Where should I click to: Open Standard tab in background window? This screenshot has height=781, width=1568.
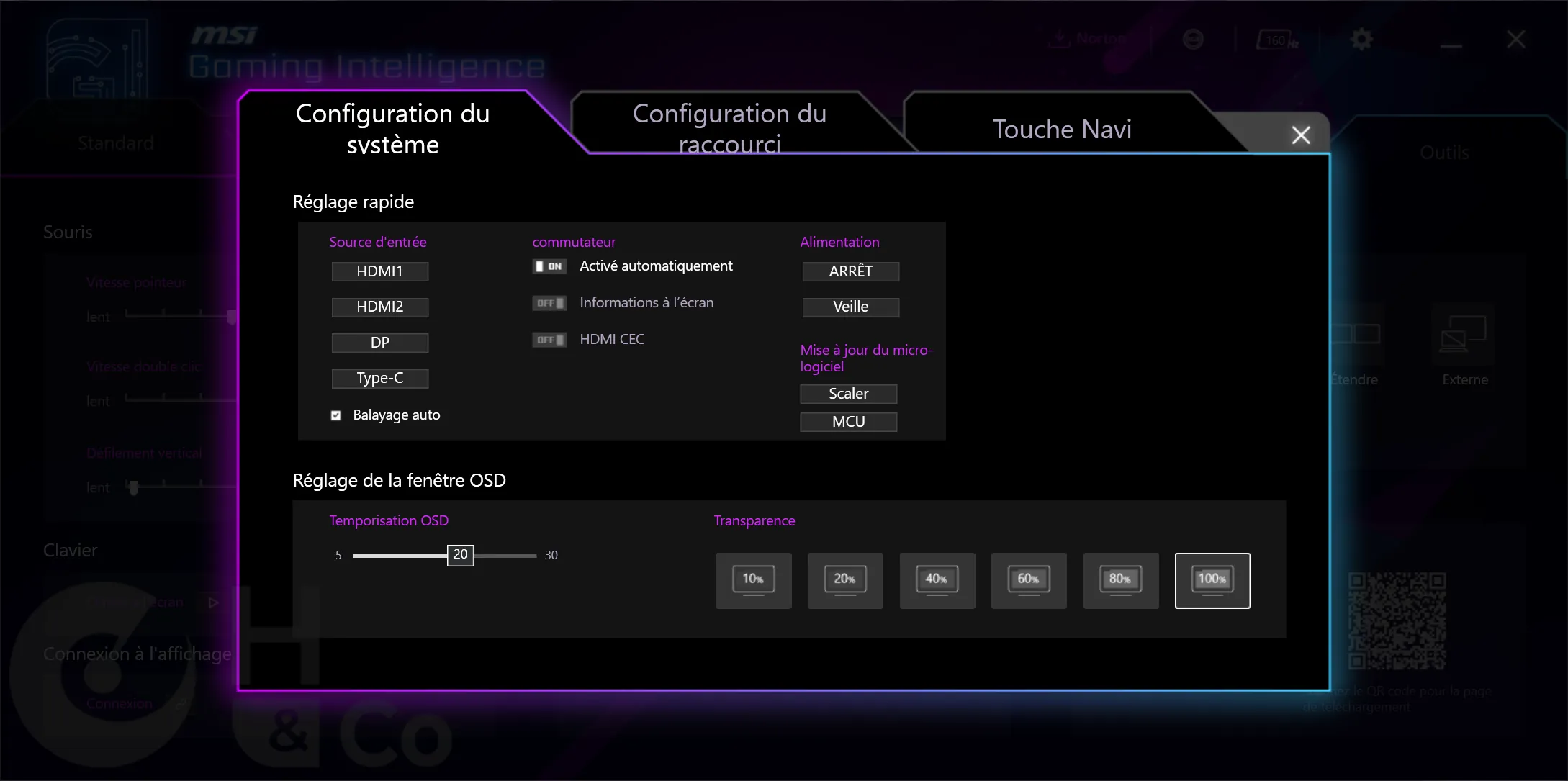tap(116, 143)
